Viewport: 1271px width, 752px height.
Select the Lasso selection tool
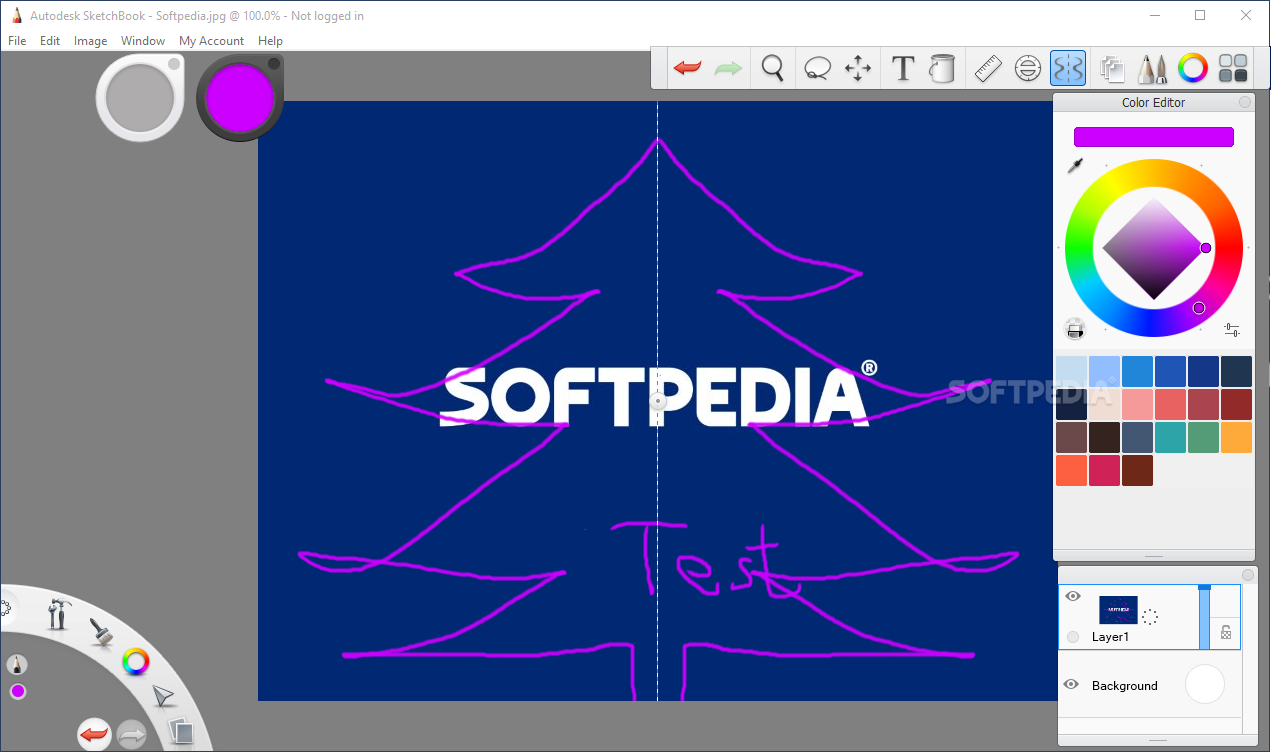pos(817,68)
